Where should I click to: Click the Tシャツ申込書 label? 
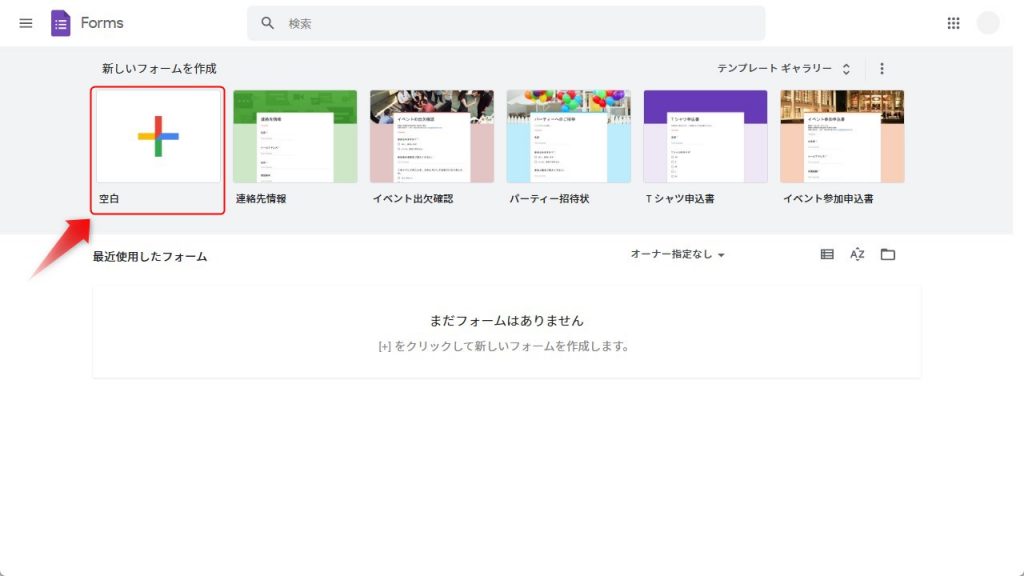pos(680,199)
